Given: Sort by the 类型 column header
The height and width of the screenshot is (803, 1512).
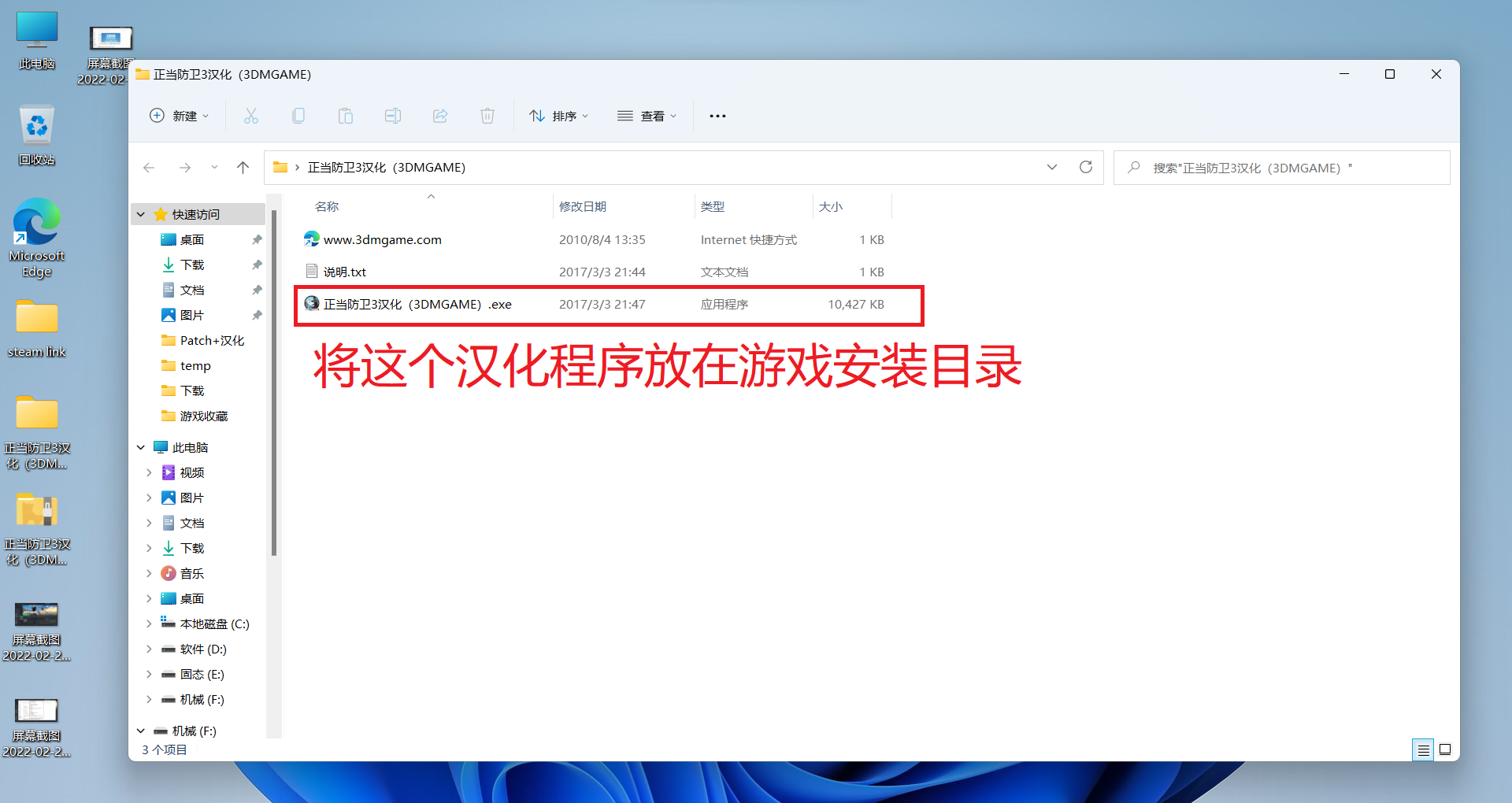Looking at the screenshot, I should 713,206.
